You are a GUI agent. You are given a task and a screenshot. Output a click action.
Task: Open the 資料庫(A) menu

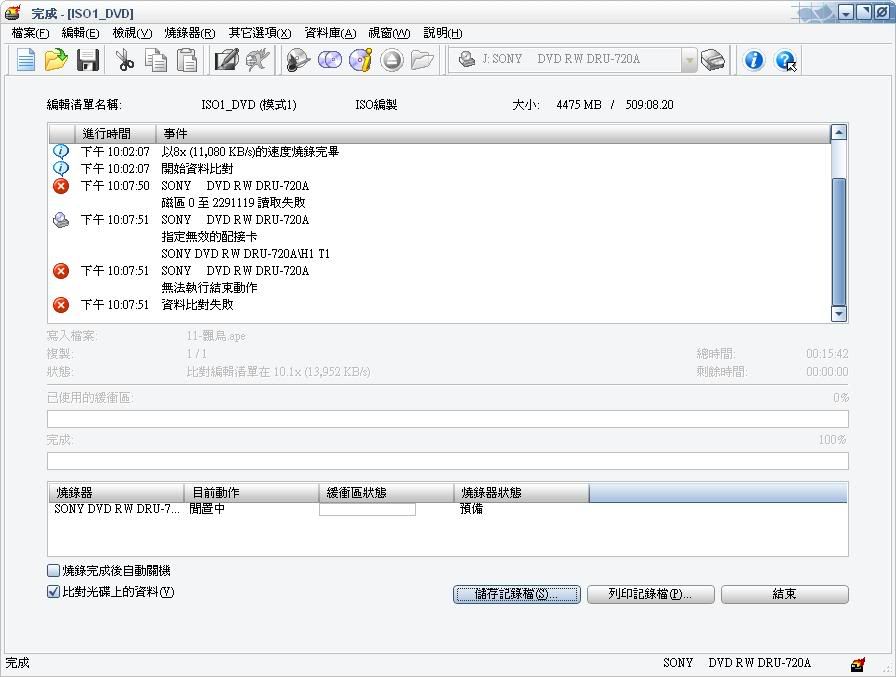(x=330, y=33)
